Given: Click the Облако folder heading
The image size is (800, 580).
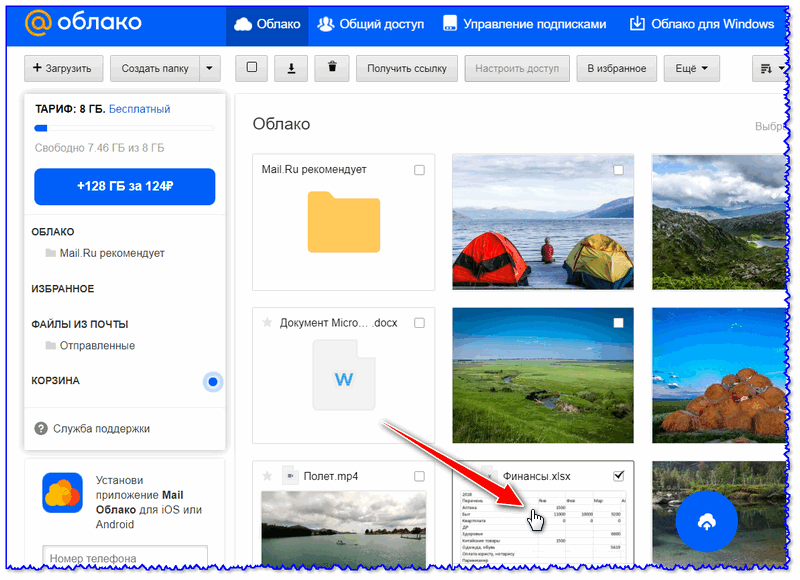Looking at the screenshot, I should (x=281, y=124).
